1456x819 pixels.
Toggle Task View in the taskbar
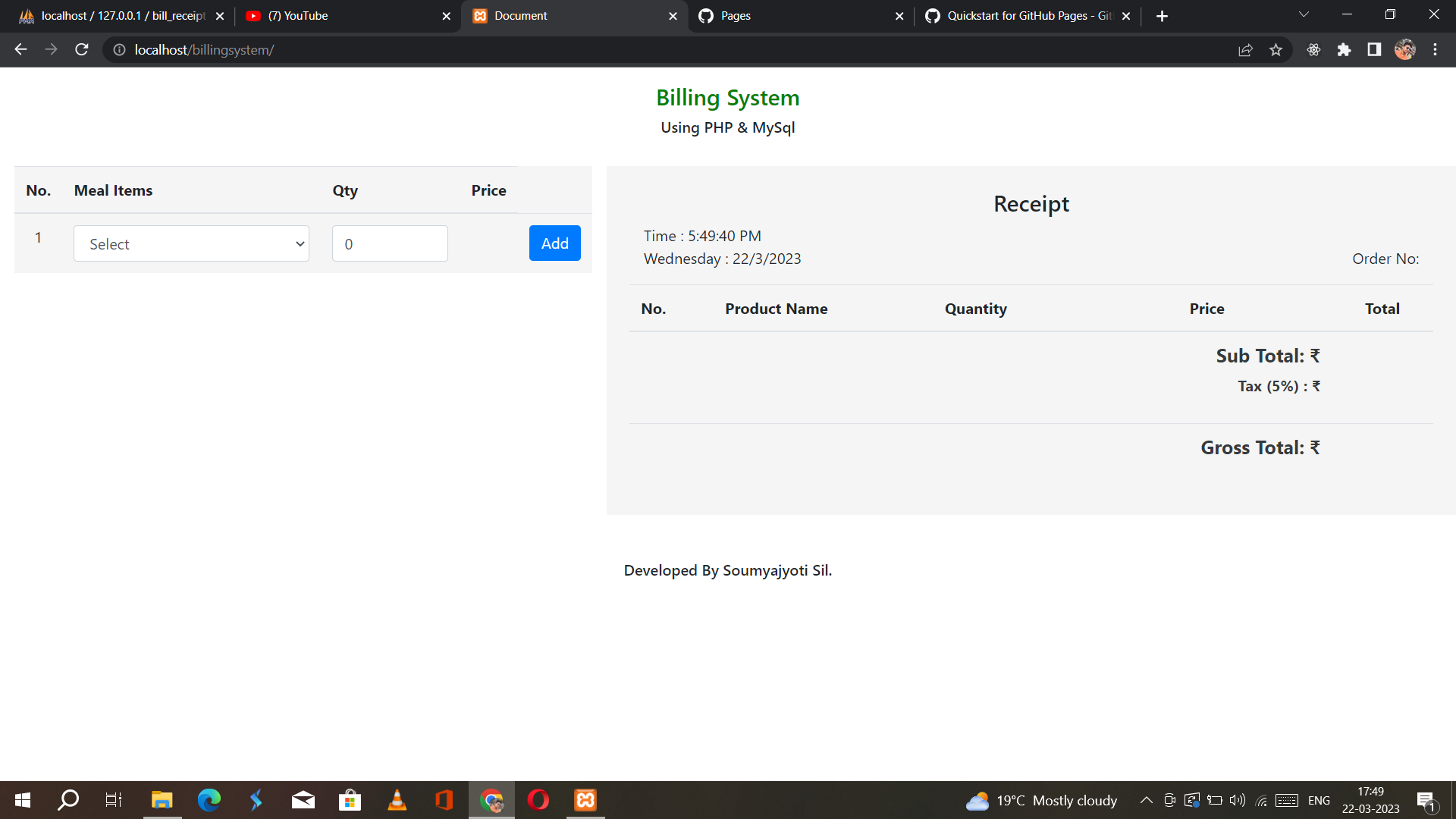point(113,799)
